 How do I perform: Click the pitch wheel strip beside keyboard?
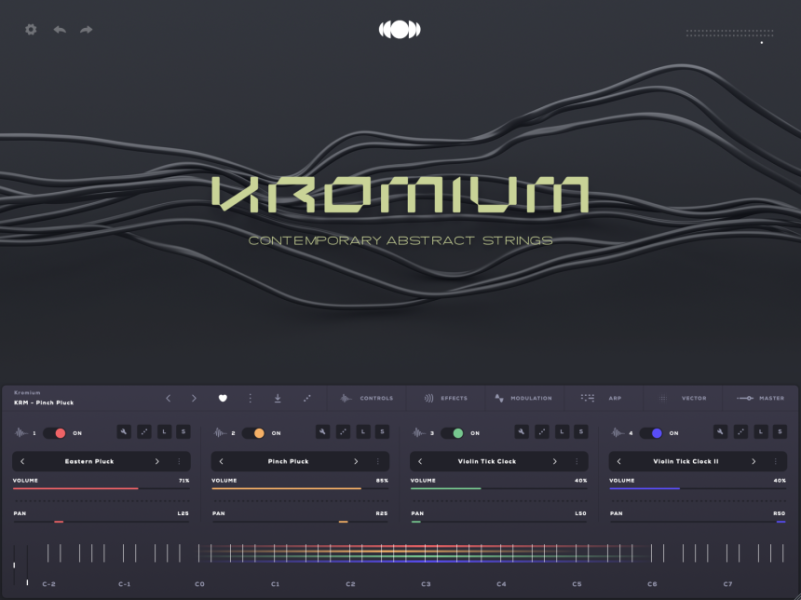14,565
